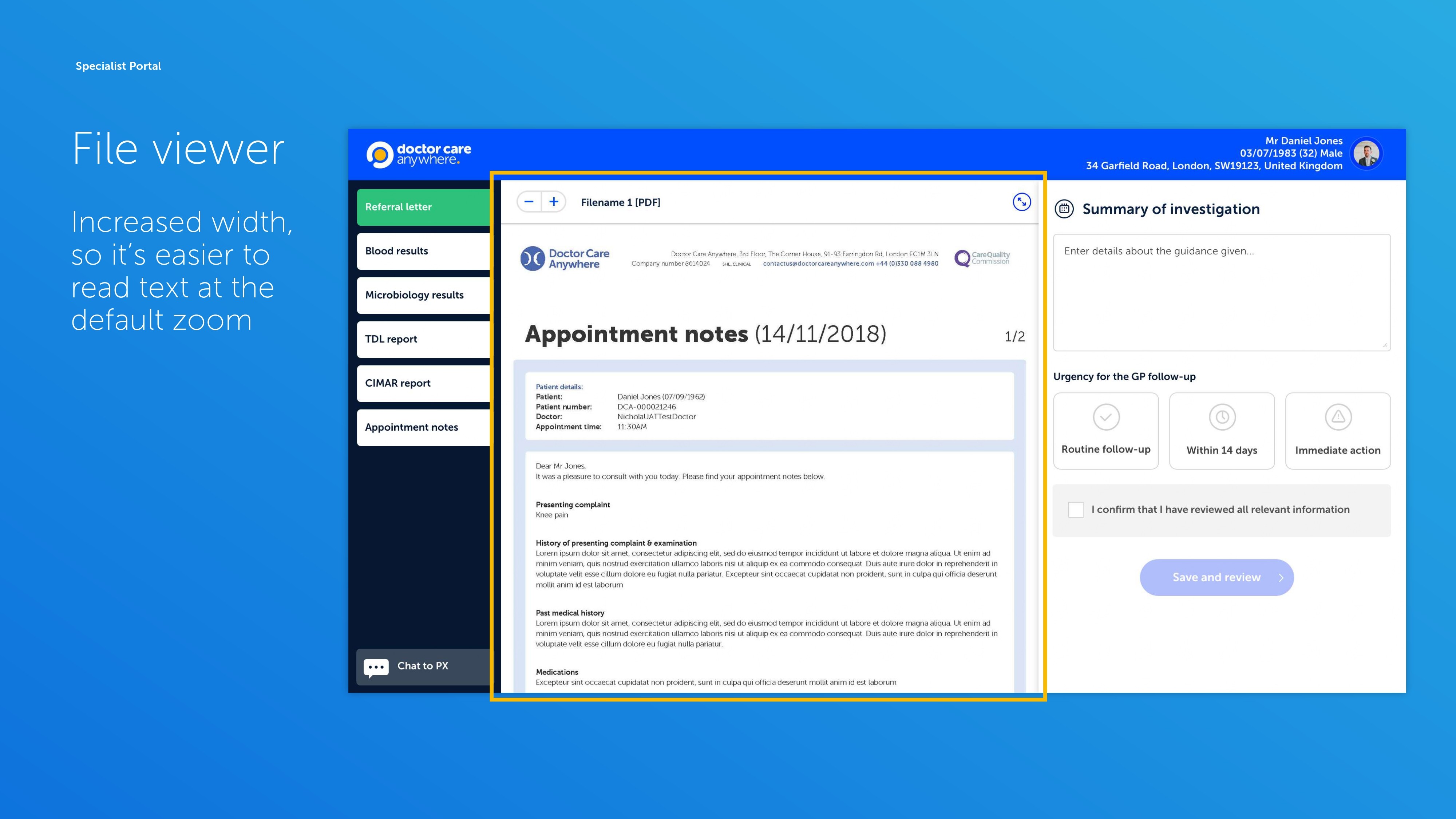Click the Chat to PX speech bubble icon
The height and width of the screenshot is (819, 1456).
[x=376, y=667]
